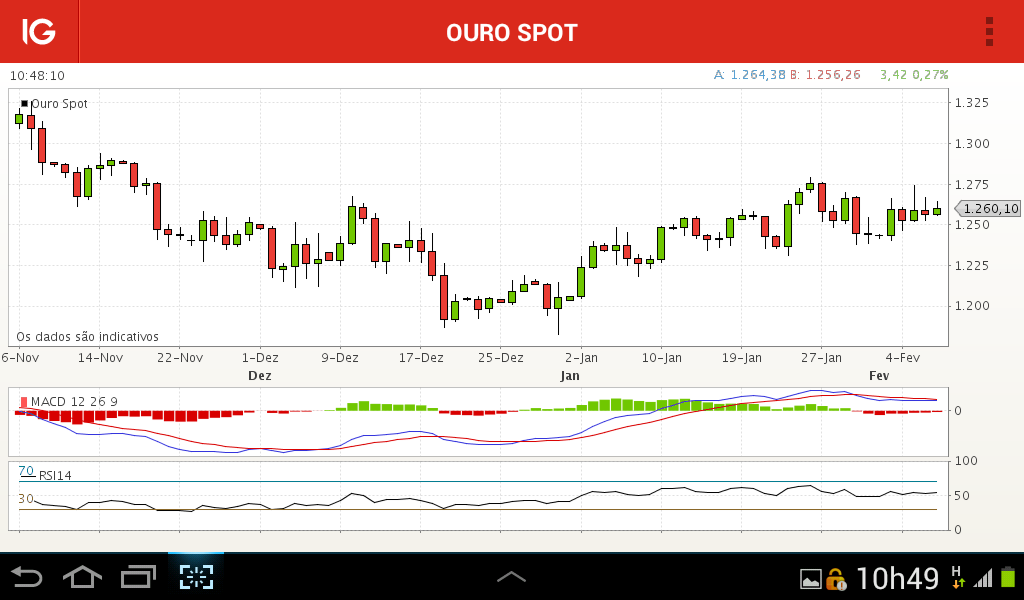Image resolution: width=1024 pixels, height=600 pixels.
Task: Open the three-dot overflow menu
Action: (989, 31)
